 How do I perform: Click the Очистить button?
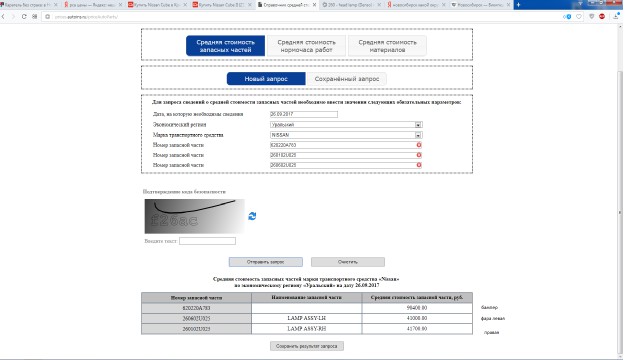click(348, 262)
